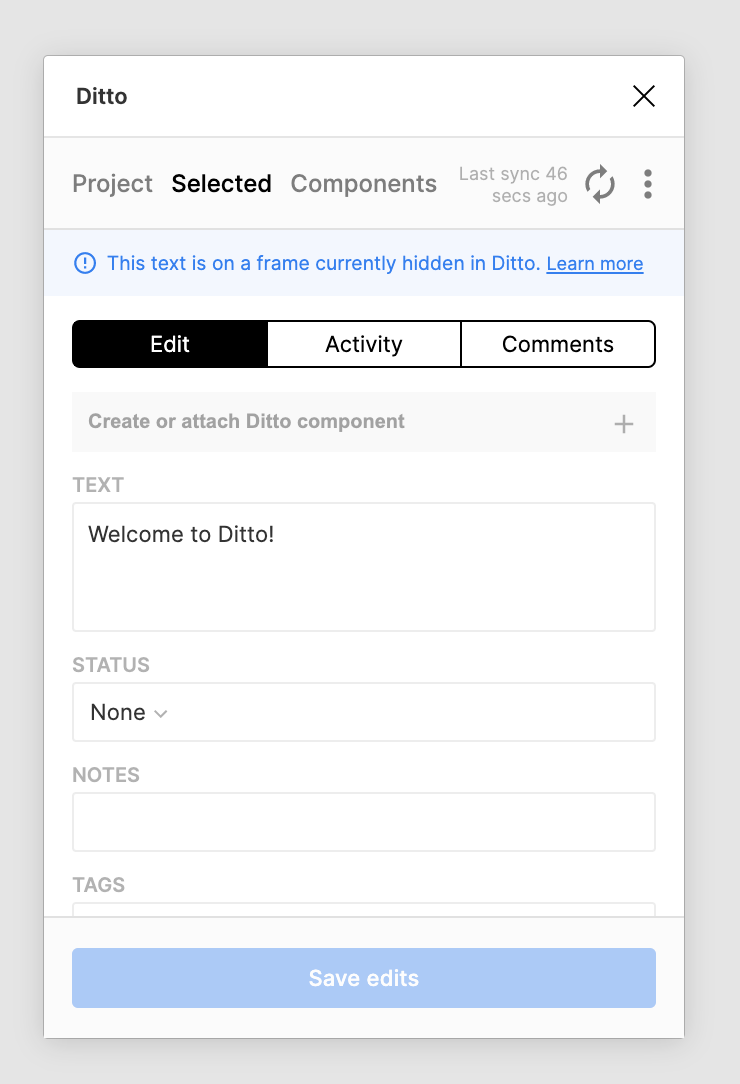This screenshot has width=740, height=1084.
Task: Click into the Welcome to Ditto text box
Action: point(364,567)
